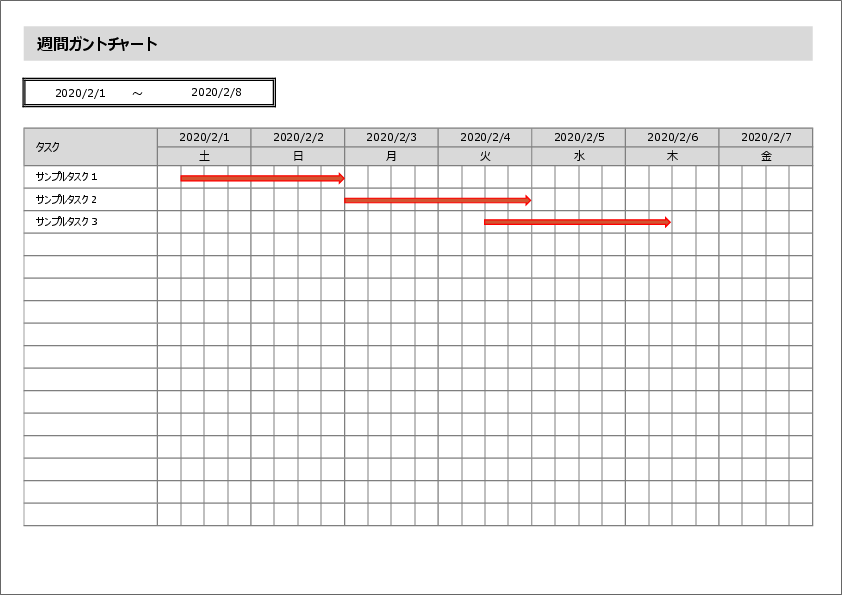Select the start date 2020/2/1 in range box
The width and height of the screenshot is (842, 595).
click(80, 93)
